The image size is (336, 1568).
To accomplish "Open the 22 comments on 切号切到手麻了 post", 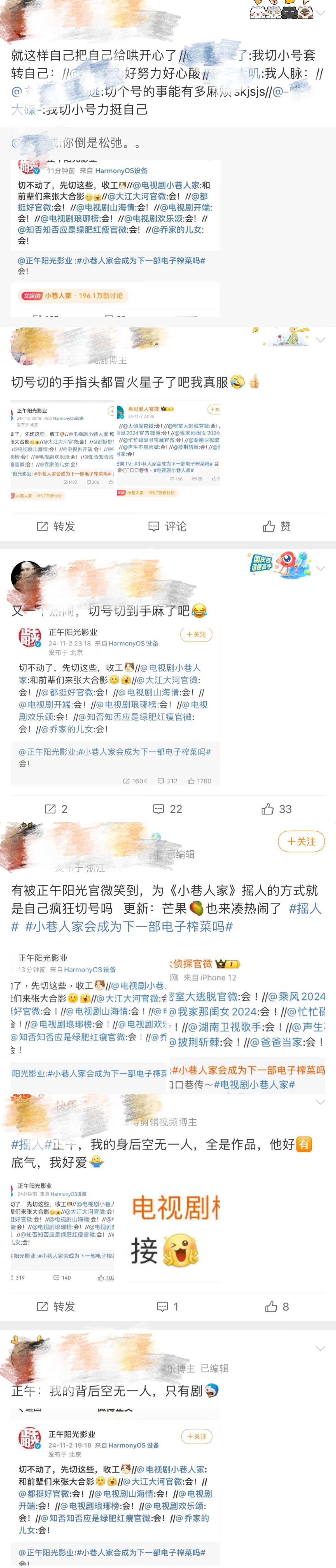I will click(x=167, y=809).
